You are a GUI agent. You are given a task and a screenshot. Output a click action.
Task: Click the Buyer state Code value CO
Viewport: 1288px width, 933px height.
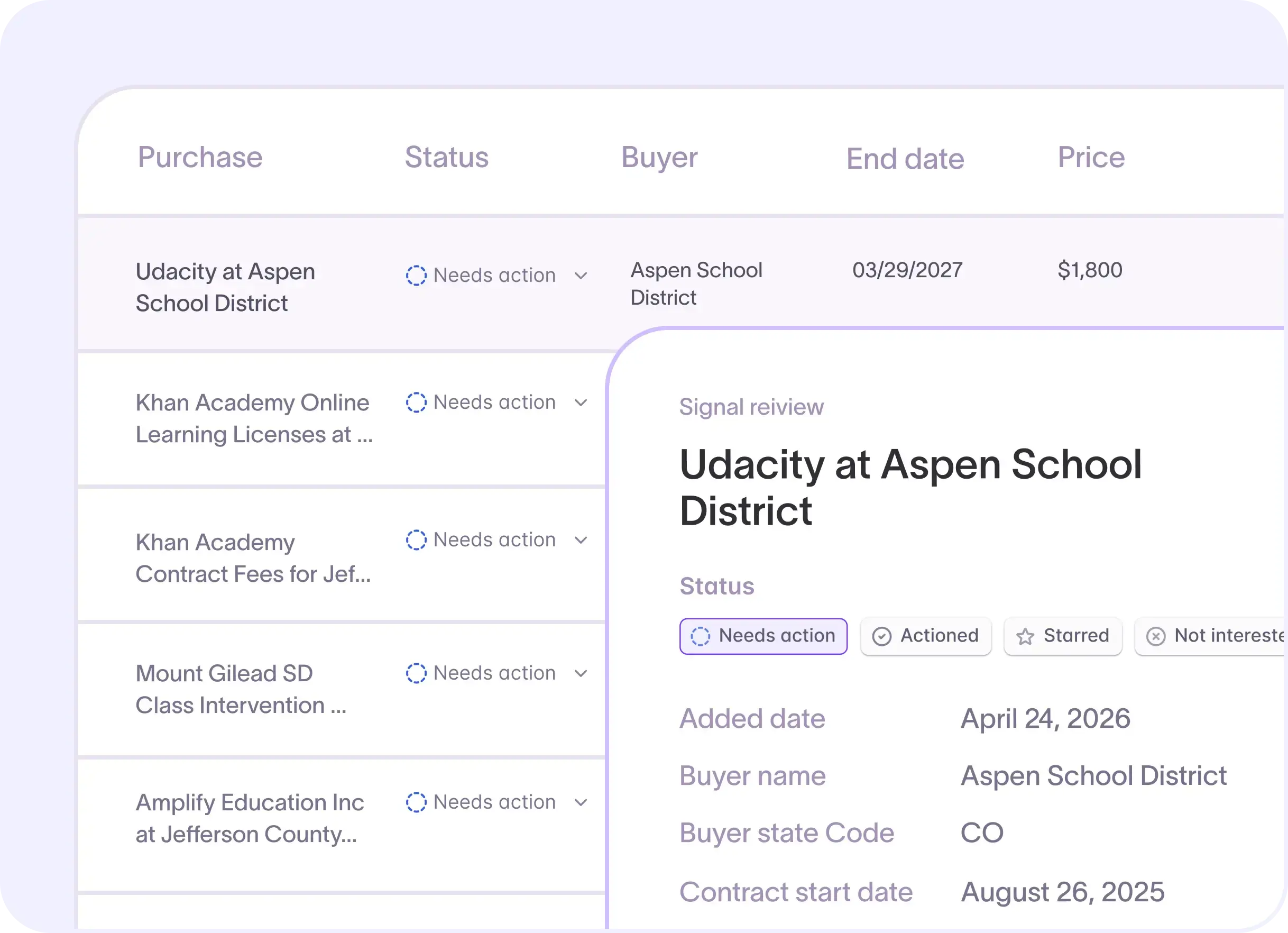982,834
